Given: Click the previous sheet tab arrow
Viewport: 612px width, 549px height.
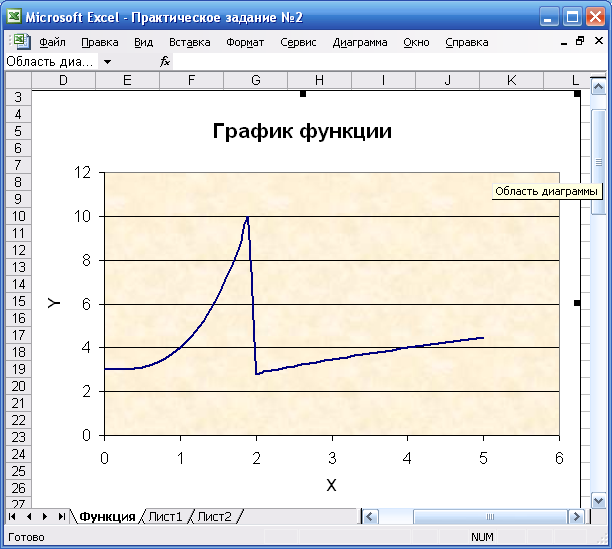Looking at the screenshot, I should 29,517.
